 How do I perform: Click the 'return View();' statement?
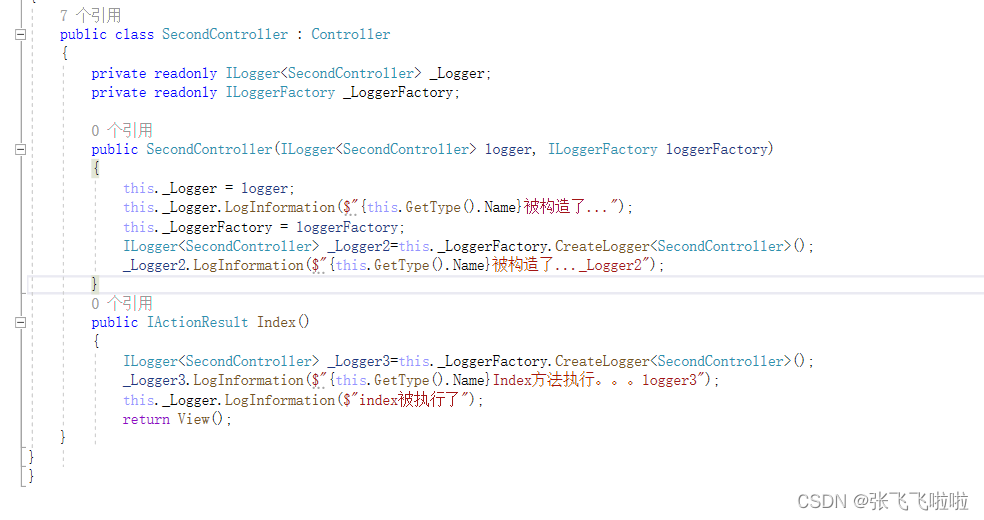click(x=177, y=419)
